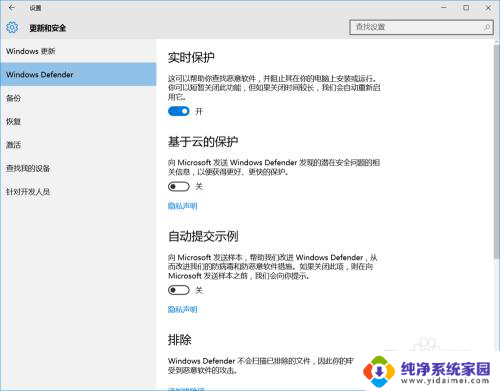Click the search magnifier icon
The image size is (500, 391).
(486, 27)
